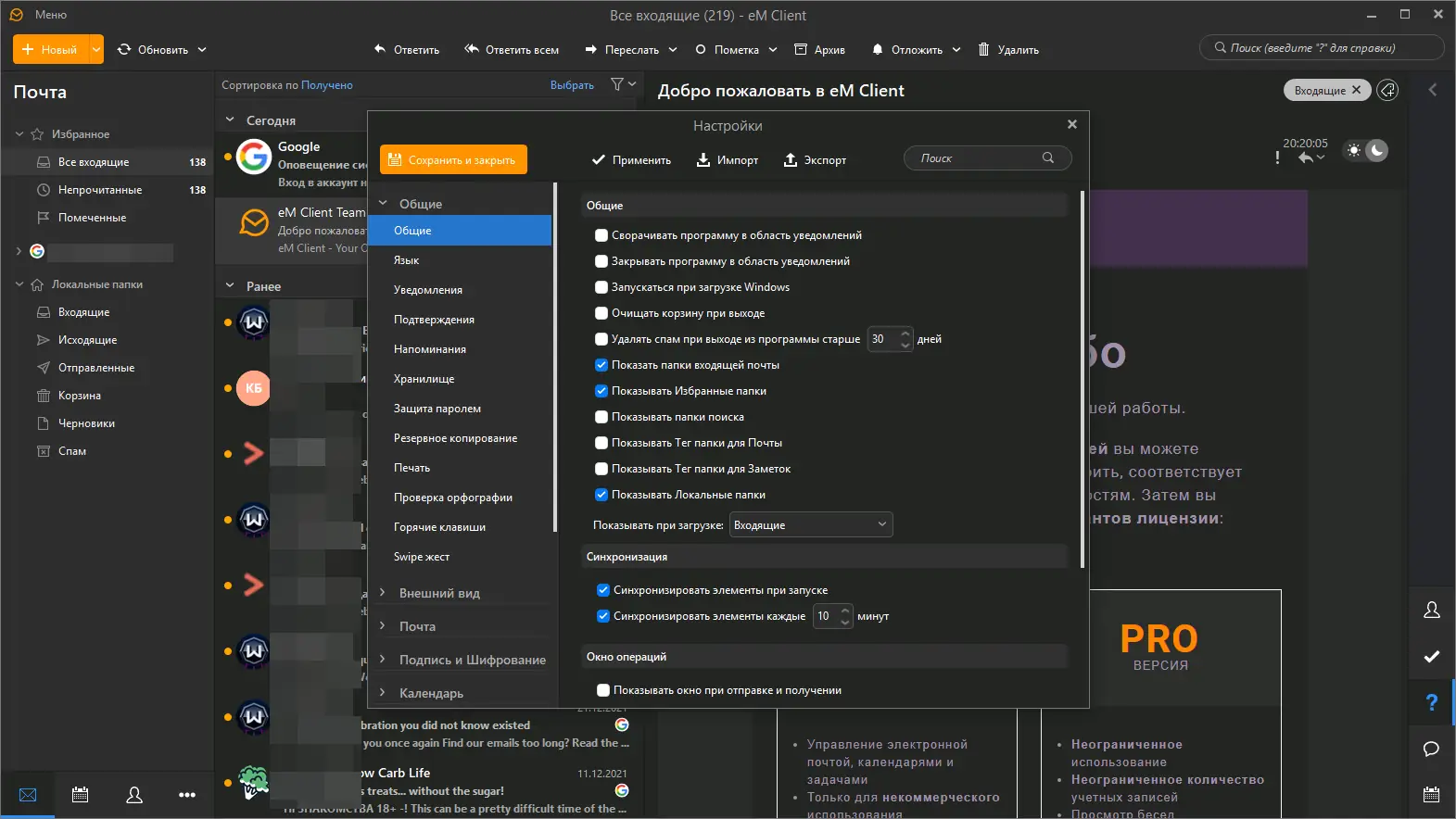The image size is (1456, 819).
Task: Select the 'Резервное копирование' settings page
Action: [460, 438]
